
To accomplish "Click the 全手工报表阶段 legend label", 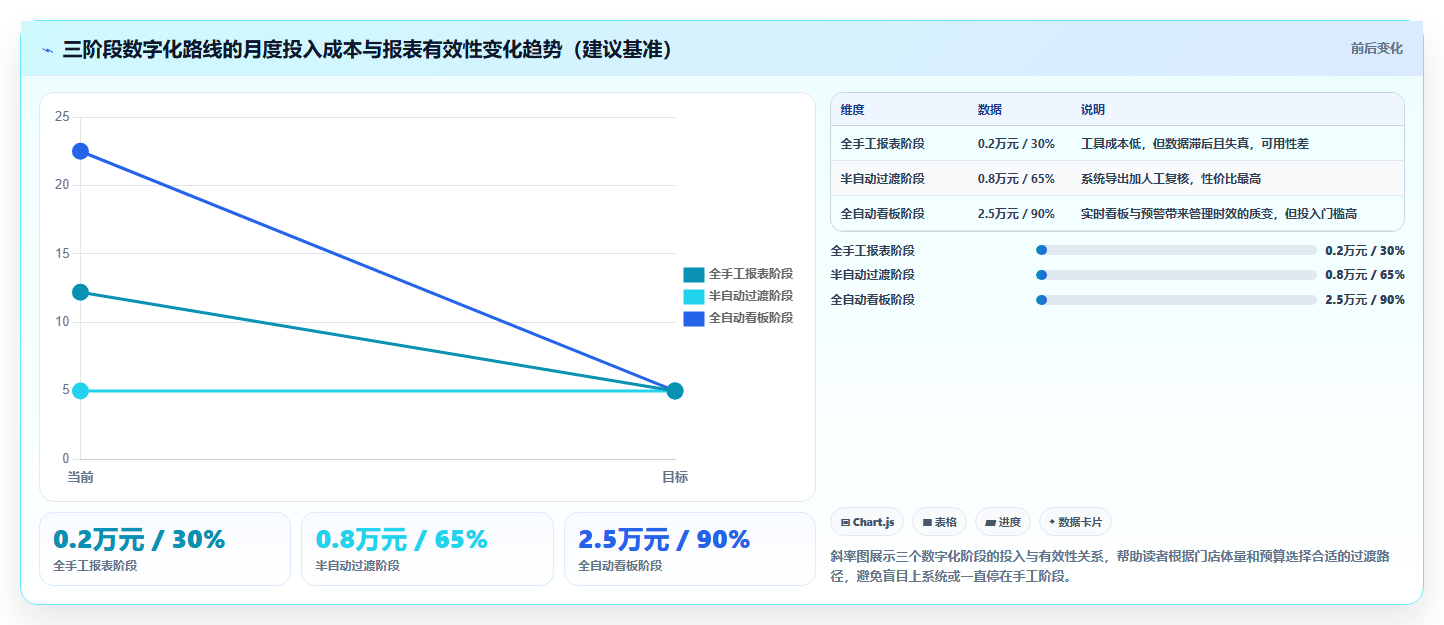I will tap(751, 274).
